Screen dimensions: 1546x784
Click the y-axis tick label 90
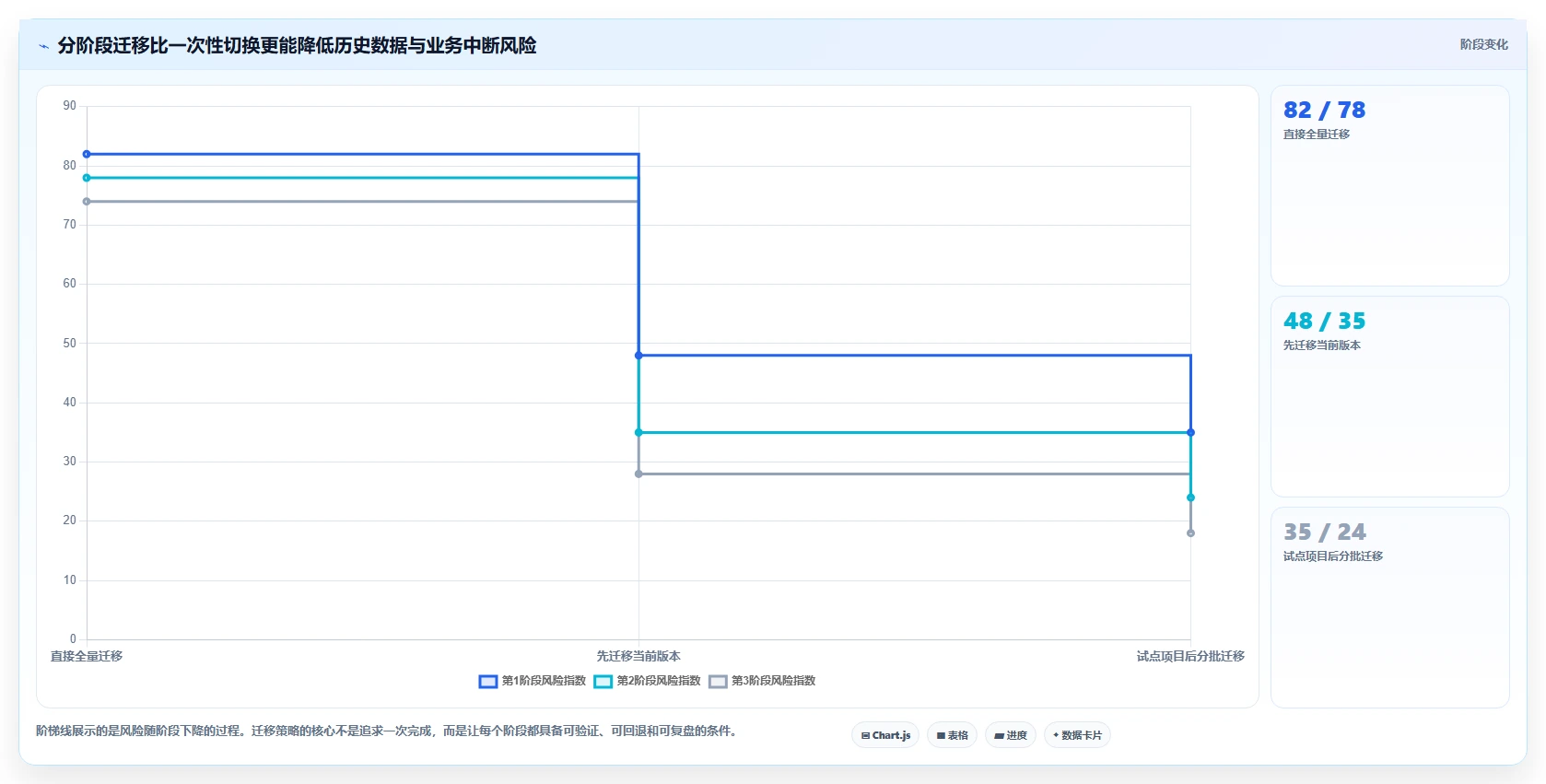[70, 106]
